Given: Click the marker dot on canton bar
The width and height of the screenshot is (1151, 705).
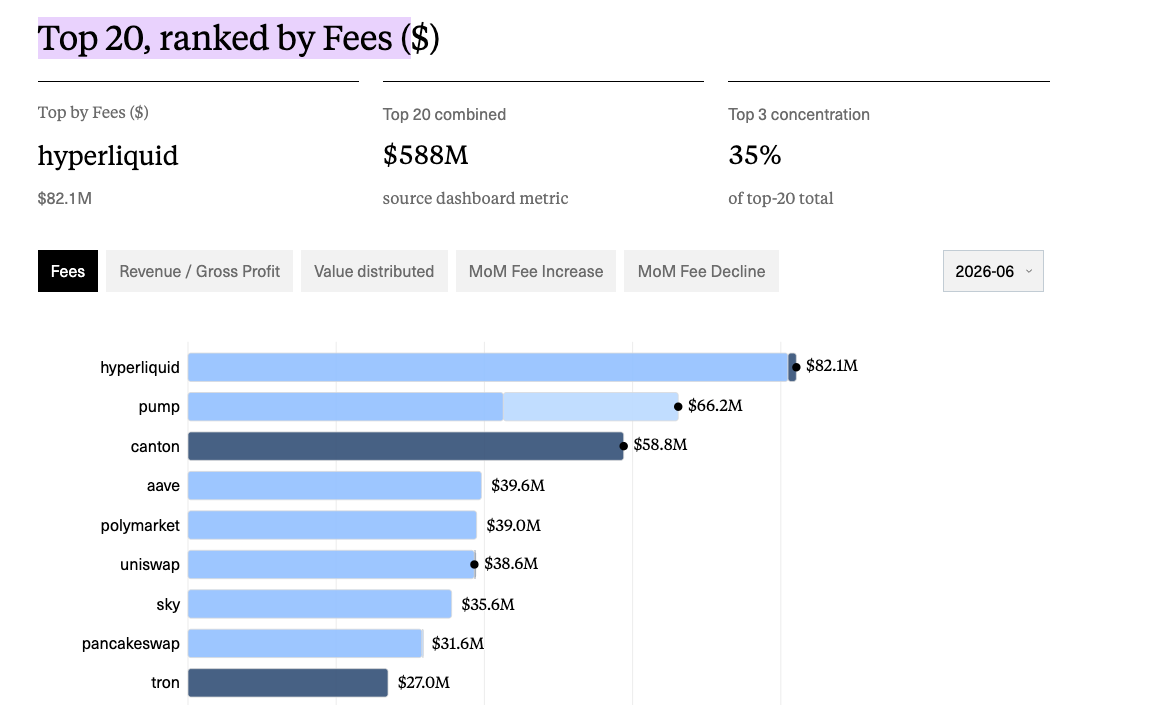Looking at the screenshot, I should click(x=623, y=446).
